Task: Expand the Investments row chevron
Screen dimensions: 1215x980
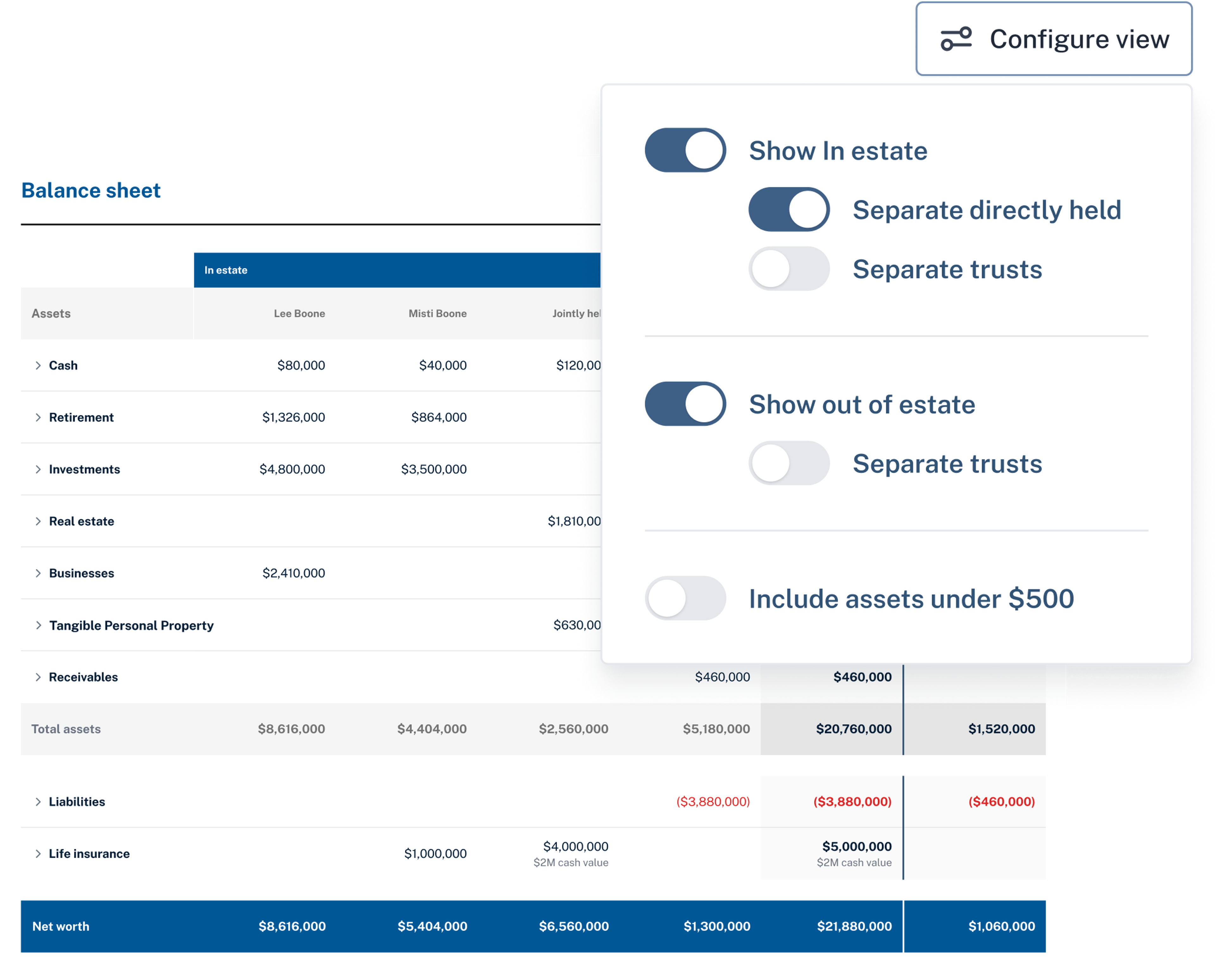Action: pos(38,469)
